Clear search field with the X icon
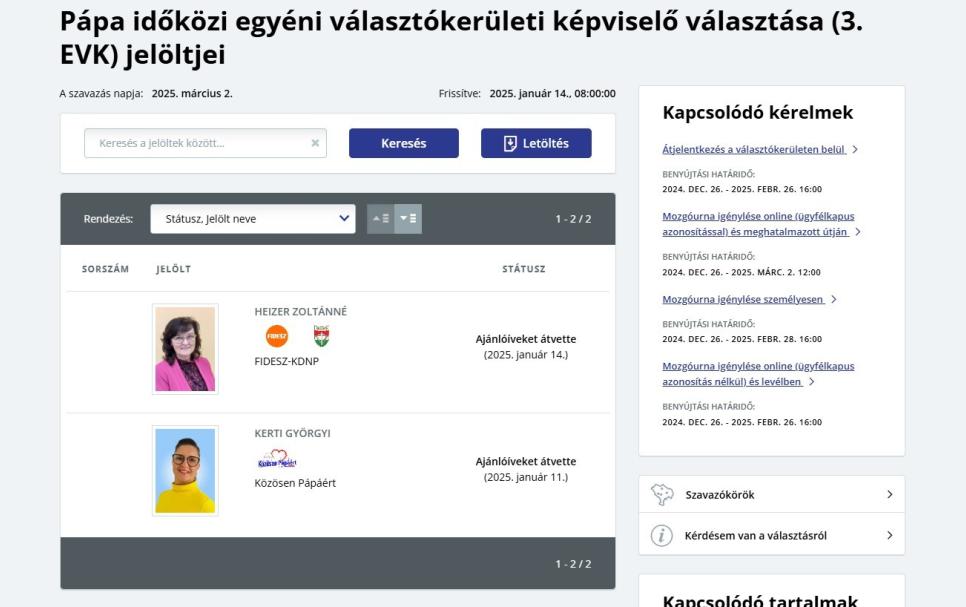The width and height of the screenshot is (966, 607). pos(315,143)
